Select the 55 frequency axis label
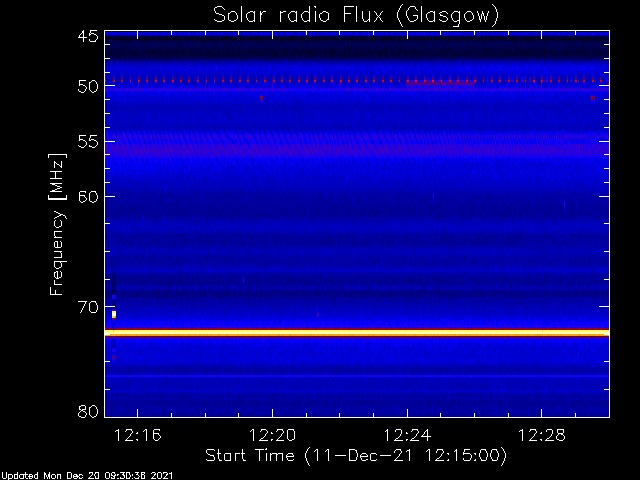Image resolution: width=640 pixels, height=480 pixels. [x=88, y=142]
